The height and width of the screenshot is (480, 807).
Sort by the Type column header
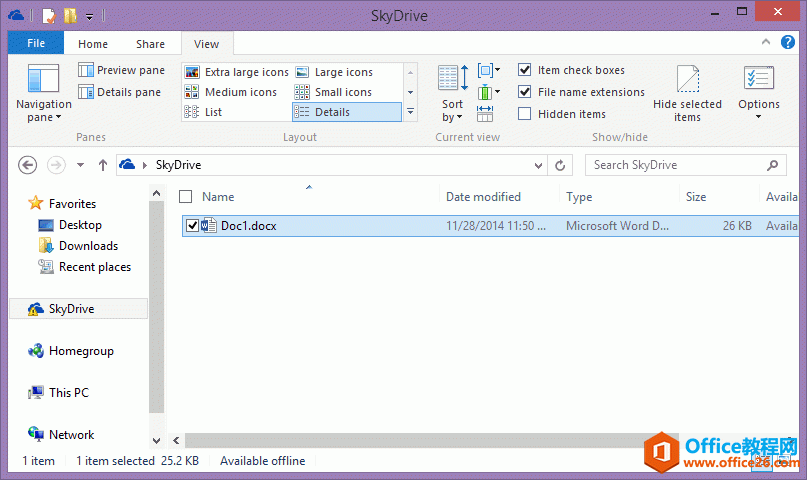click(x=579, y=197)
